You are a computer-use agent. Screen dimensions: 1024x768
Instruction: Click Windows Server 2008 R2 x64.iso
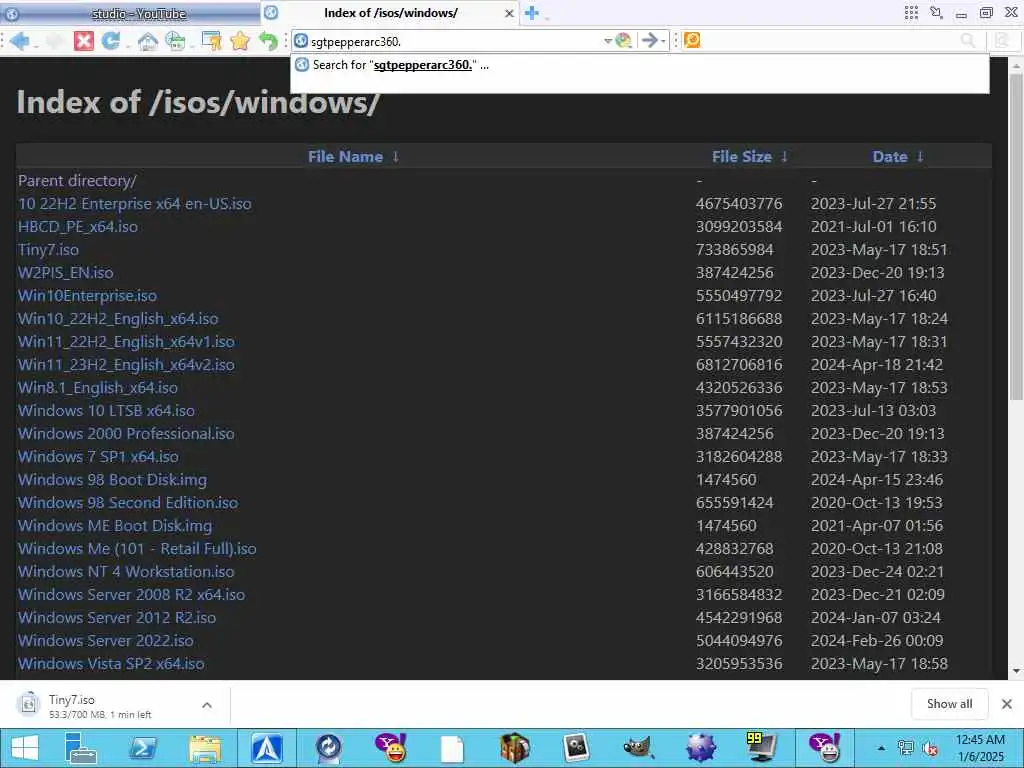[x=131, y=594]
